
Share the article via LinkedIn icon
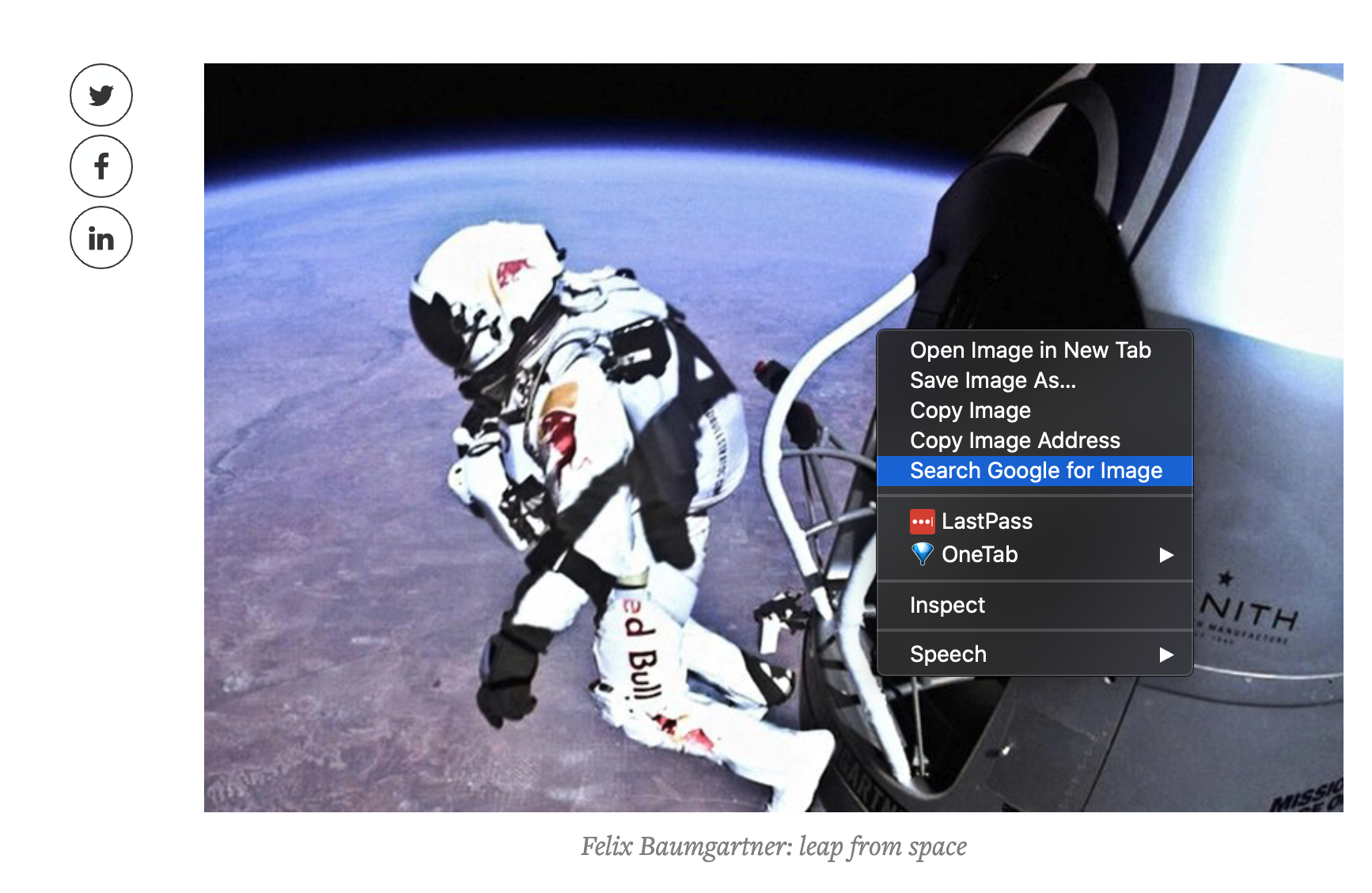(x=101, y=237)
